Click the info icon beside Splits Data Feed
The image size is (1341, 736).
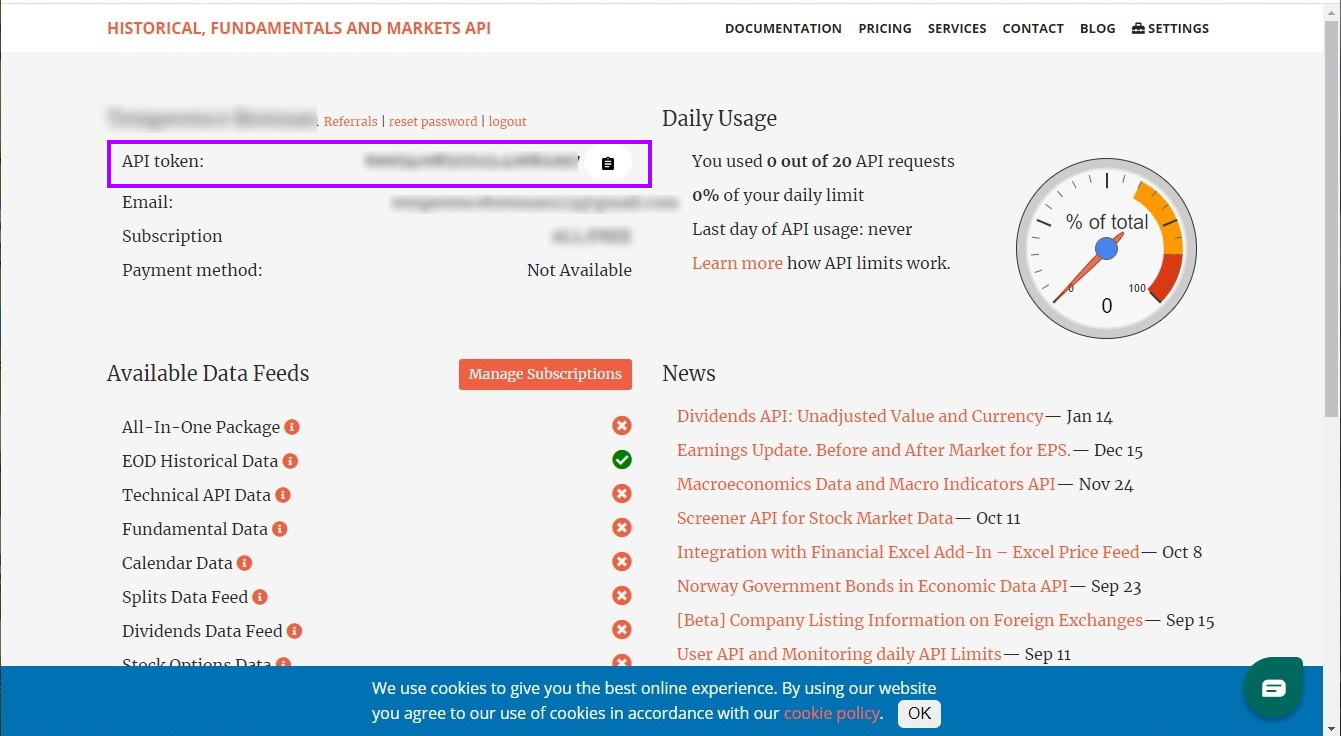pos(261,596)
